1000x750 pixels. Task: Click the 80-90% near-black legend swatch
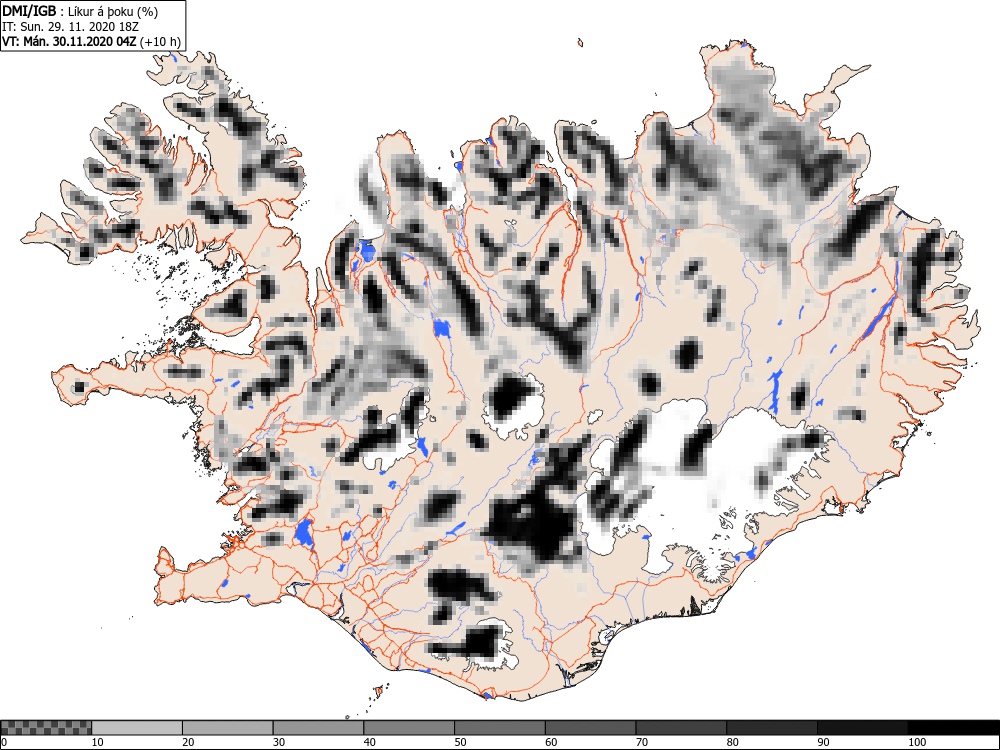tap(771, 728)
